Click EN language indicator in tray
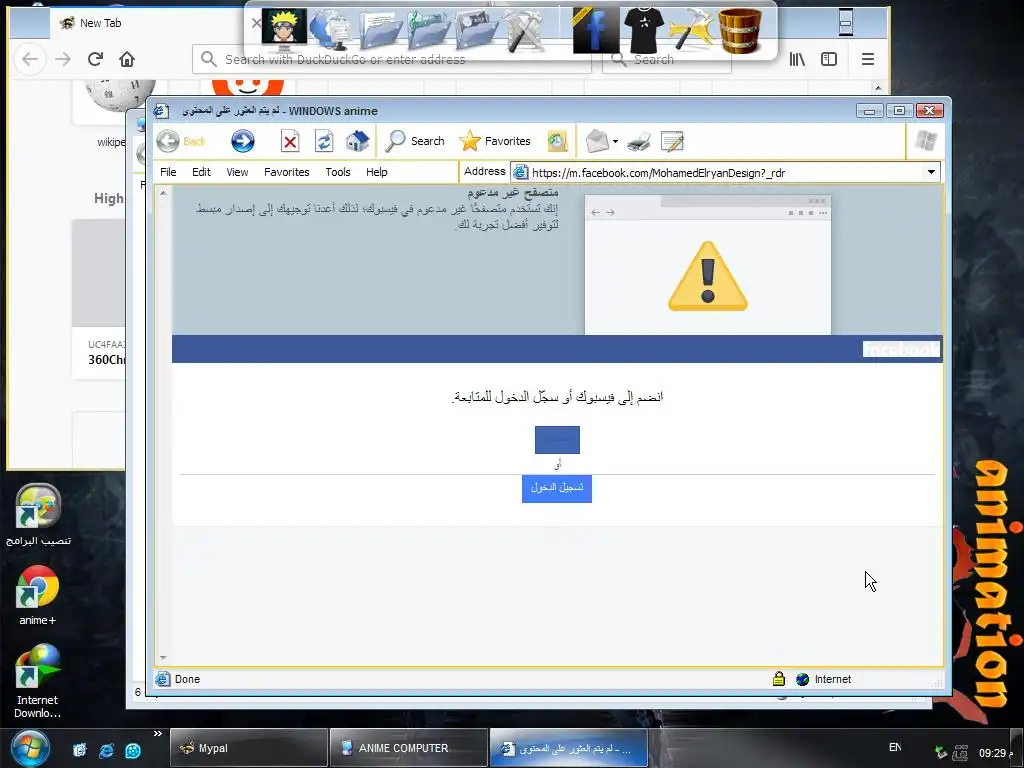 point(895,747)
